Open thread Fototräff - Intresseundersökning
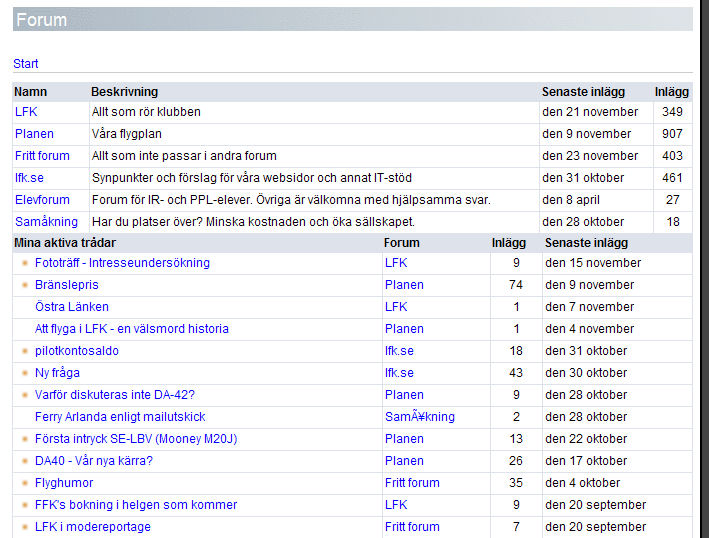This screenshot has width=709, height=538. pyautogui.click(x=122, y=263)
